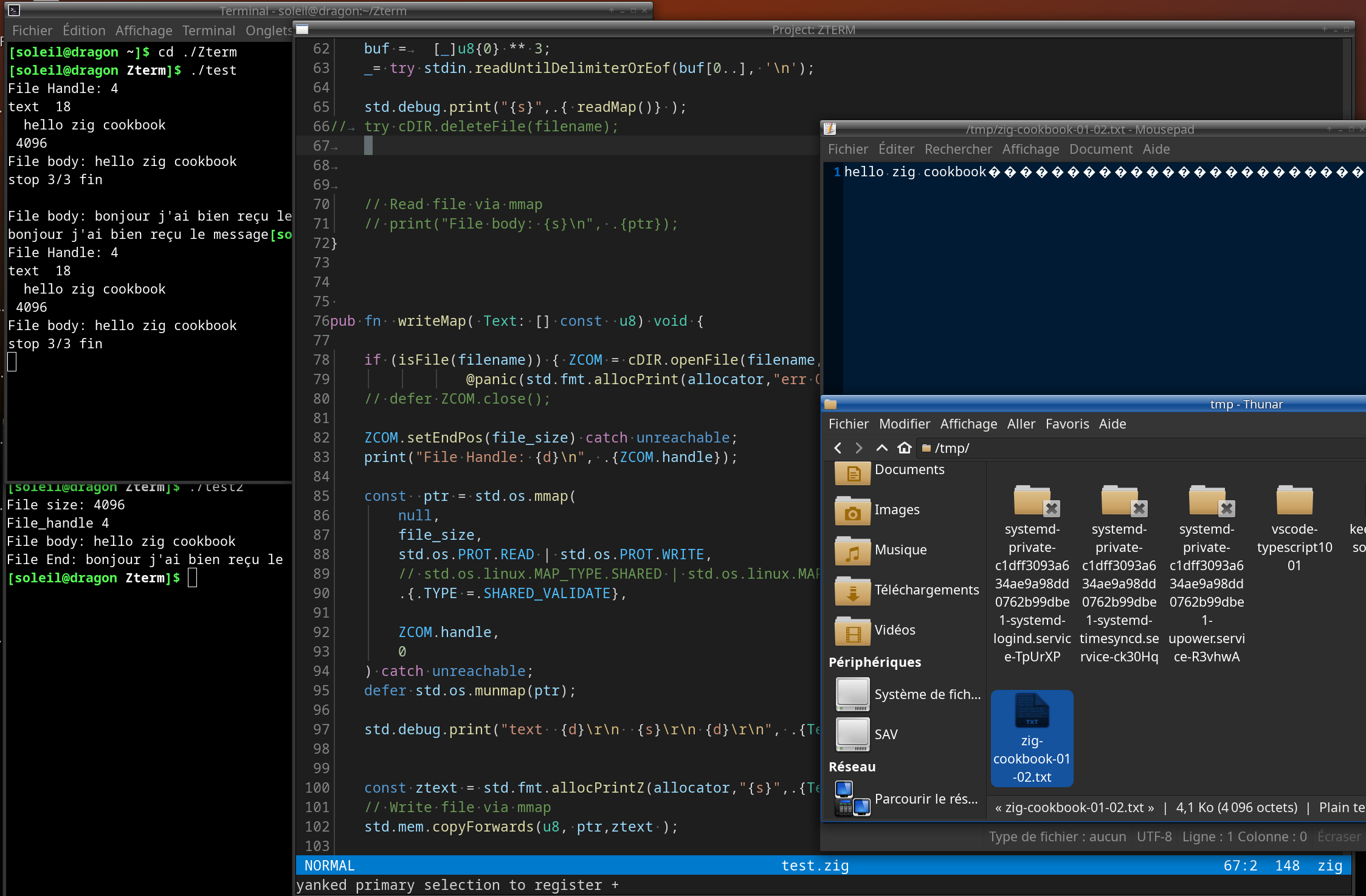This screenshot has width=1366, height=896.
Task: Select systemd-private upower.service folder
Action: tap(1207, 574)
